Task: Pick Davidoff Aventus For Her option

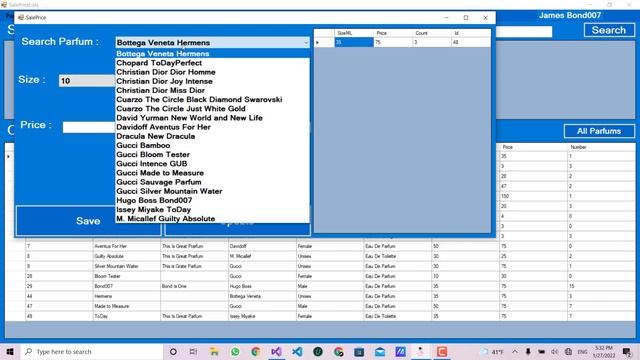Action: pos(212,127)
